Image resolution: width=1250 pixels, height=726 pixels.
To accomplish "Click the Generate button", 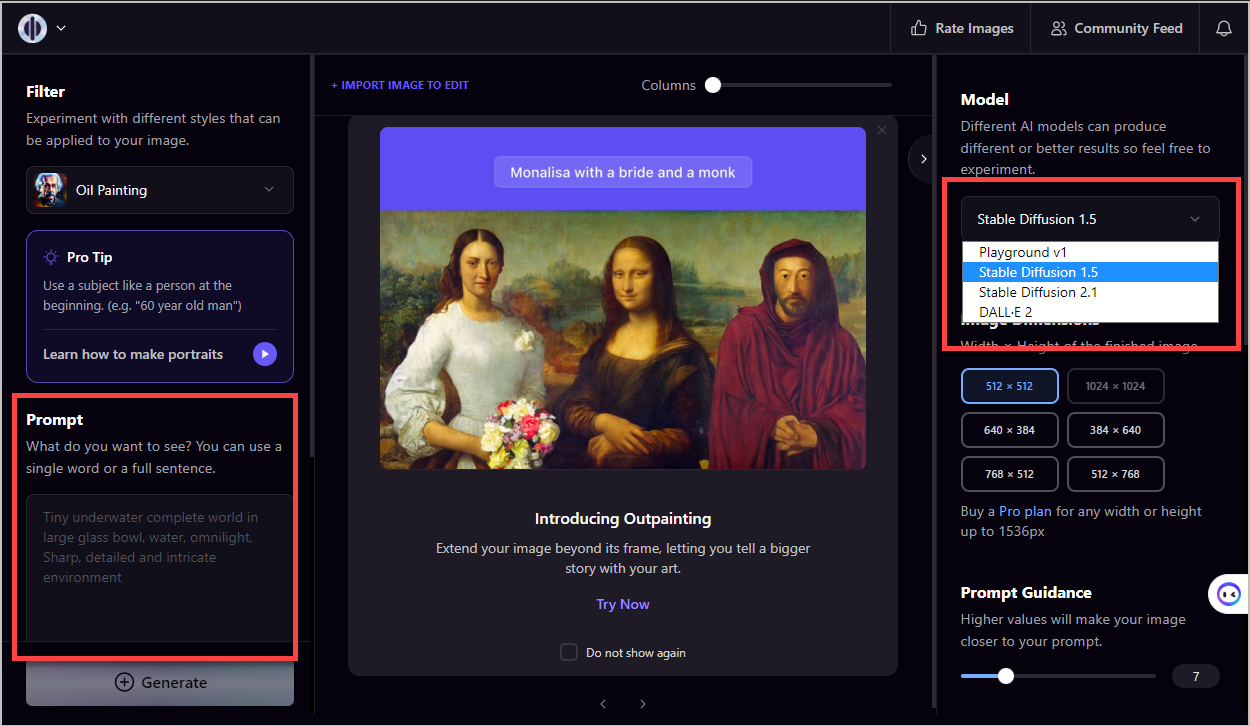I will coord(160,682).
